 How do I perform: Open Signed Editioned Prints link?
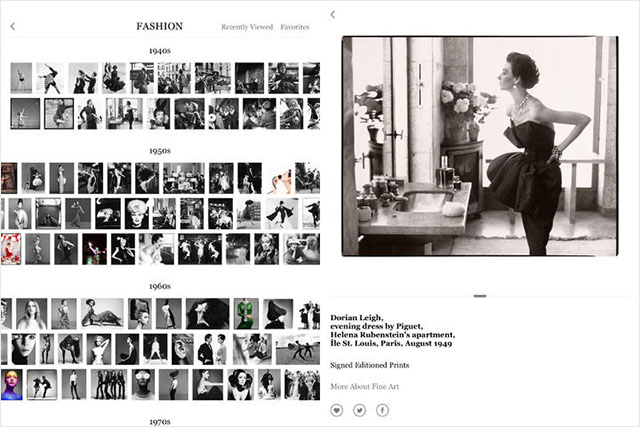click(x=369, y=365)
